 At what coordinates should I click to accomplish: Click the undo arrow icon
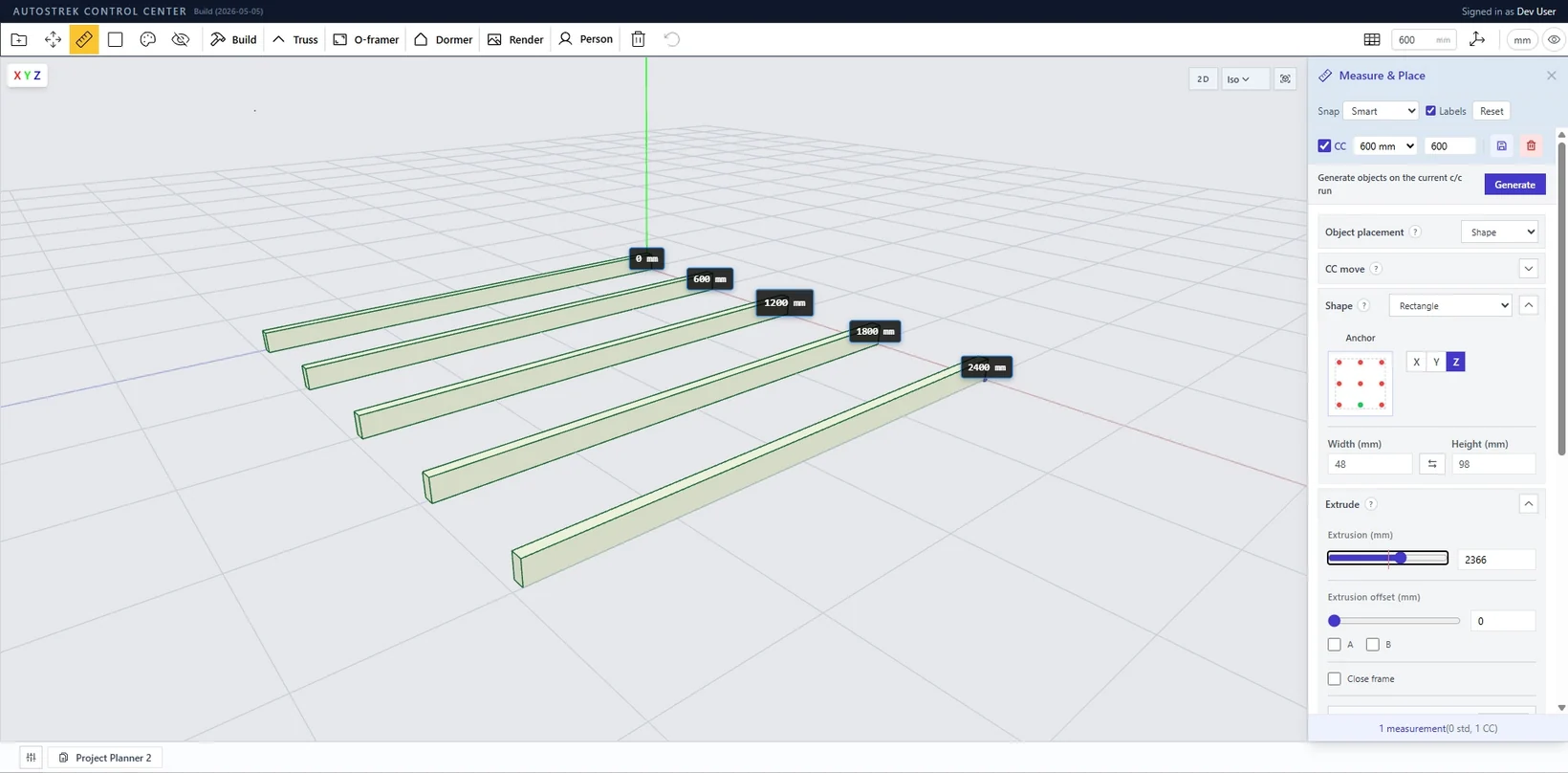click(672, 39)
